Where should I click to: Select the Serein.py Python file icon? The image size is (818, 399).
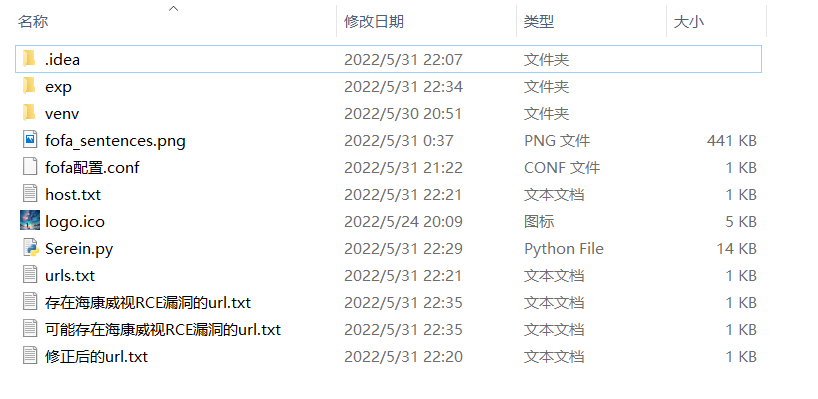(31, 248)
